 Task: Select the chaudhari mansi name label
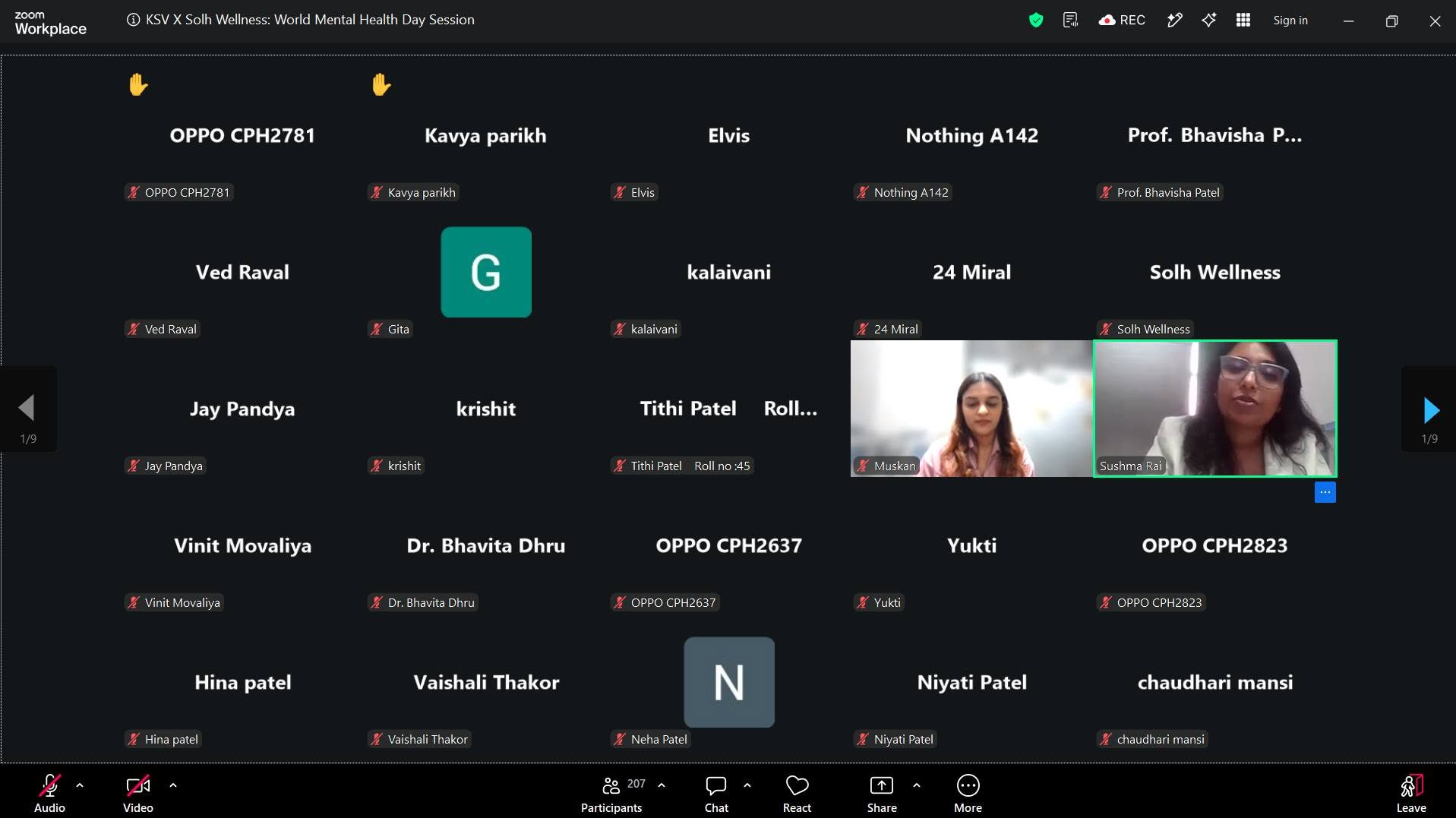click(x=1152, y=740)
